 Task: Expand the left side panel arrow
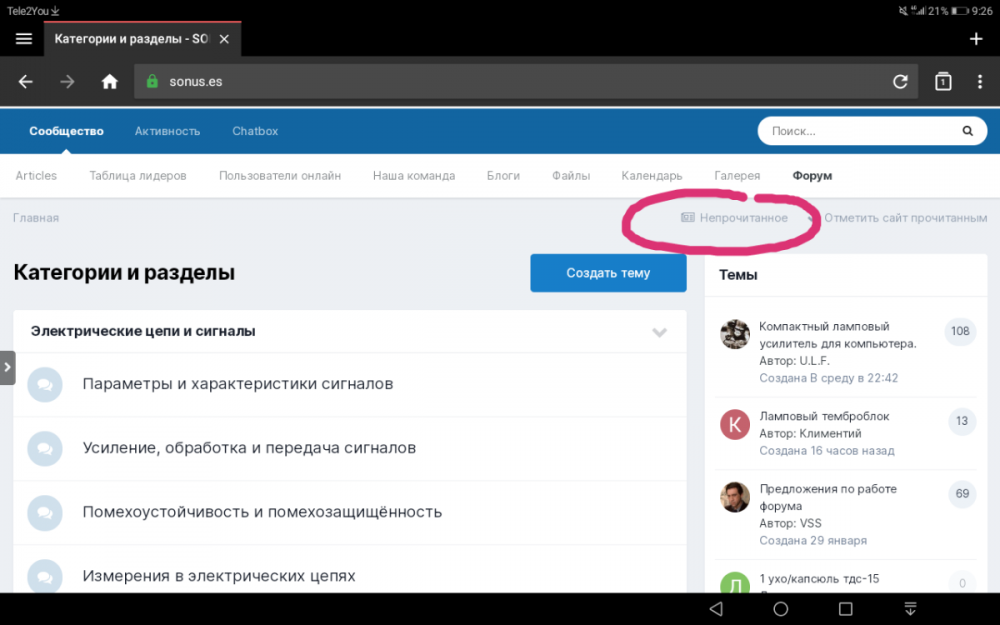[x=7, y=367]
